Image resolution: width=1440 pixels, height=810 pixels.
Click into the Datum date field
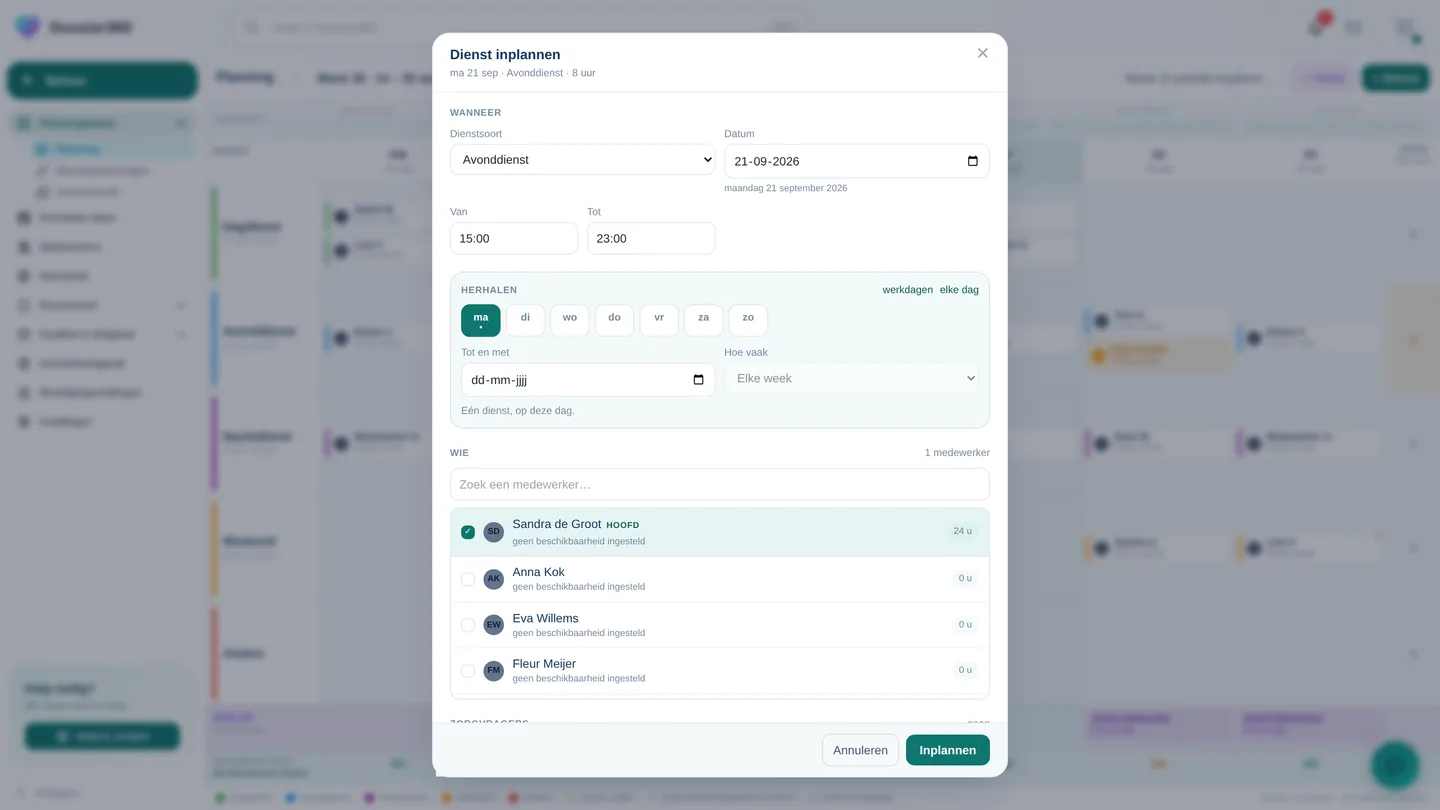click(857, 161)
